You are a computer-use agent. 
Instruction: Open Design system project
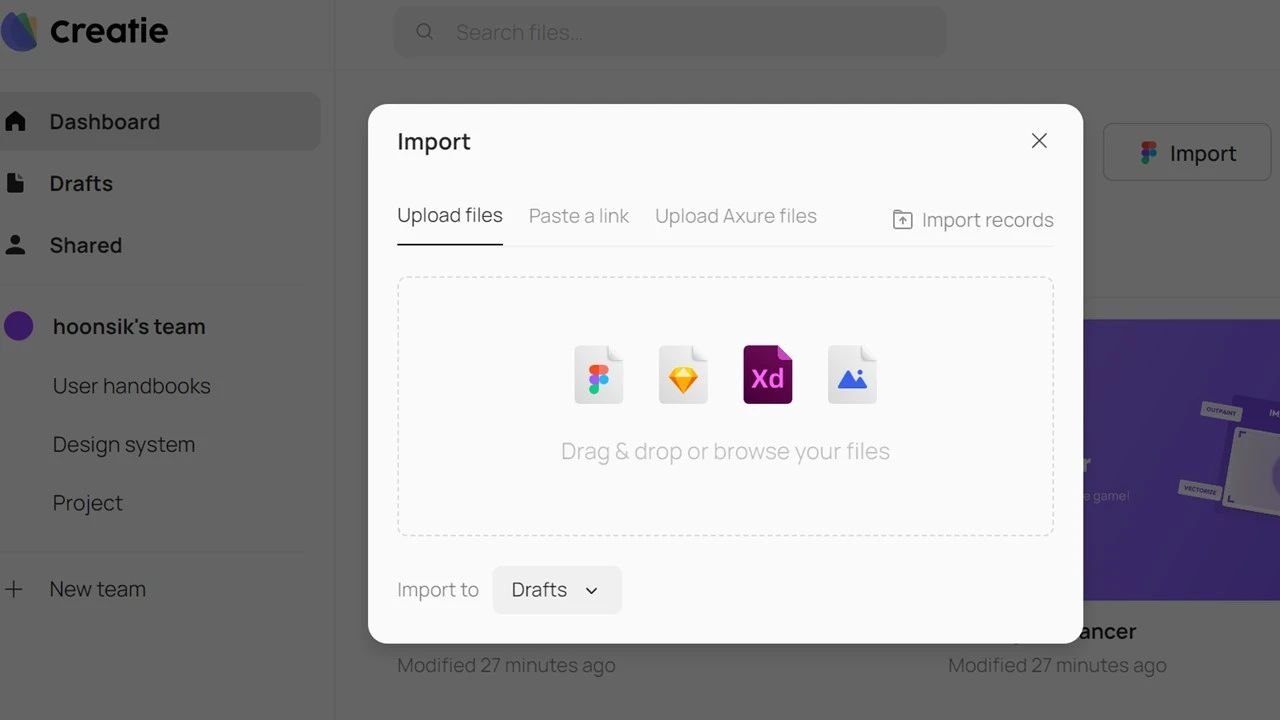(124, 444)
